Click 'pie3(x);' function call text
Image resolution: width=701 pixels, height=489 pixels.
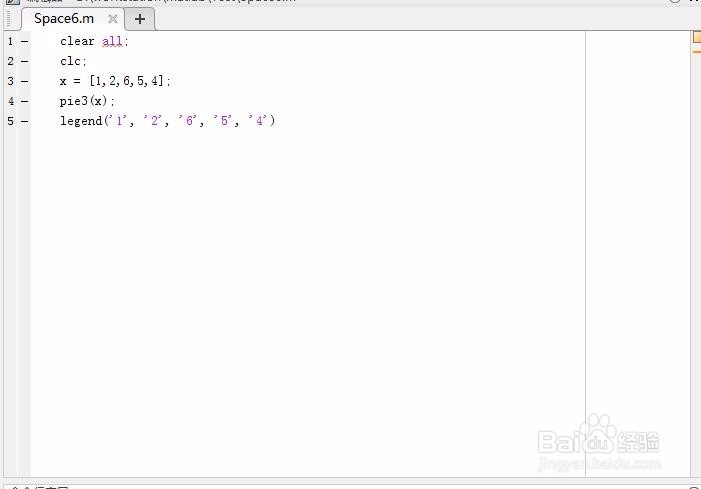click(x=87, y=101)
